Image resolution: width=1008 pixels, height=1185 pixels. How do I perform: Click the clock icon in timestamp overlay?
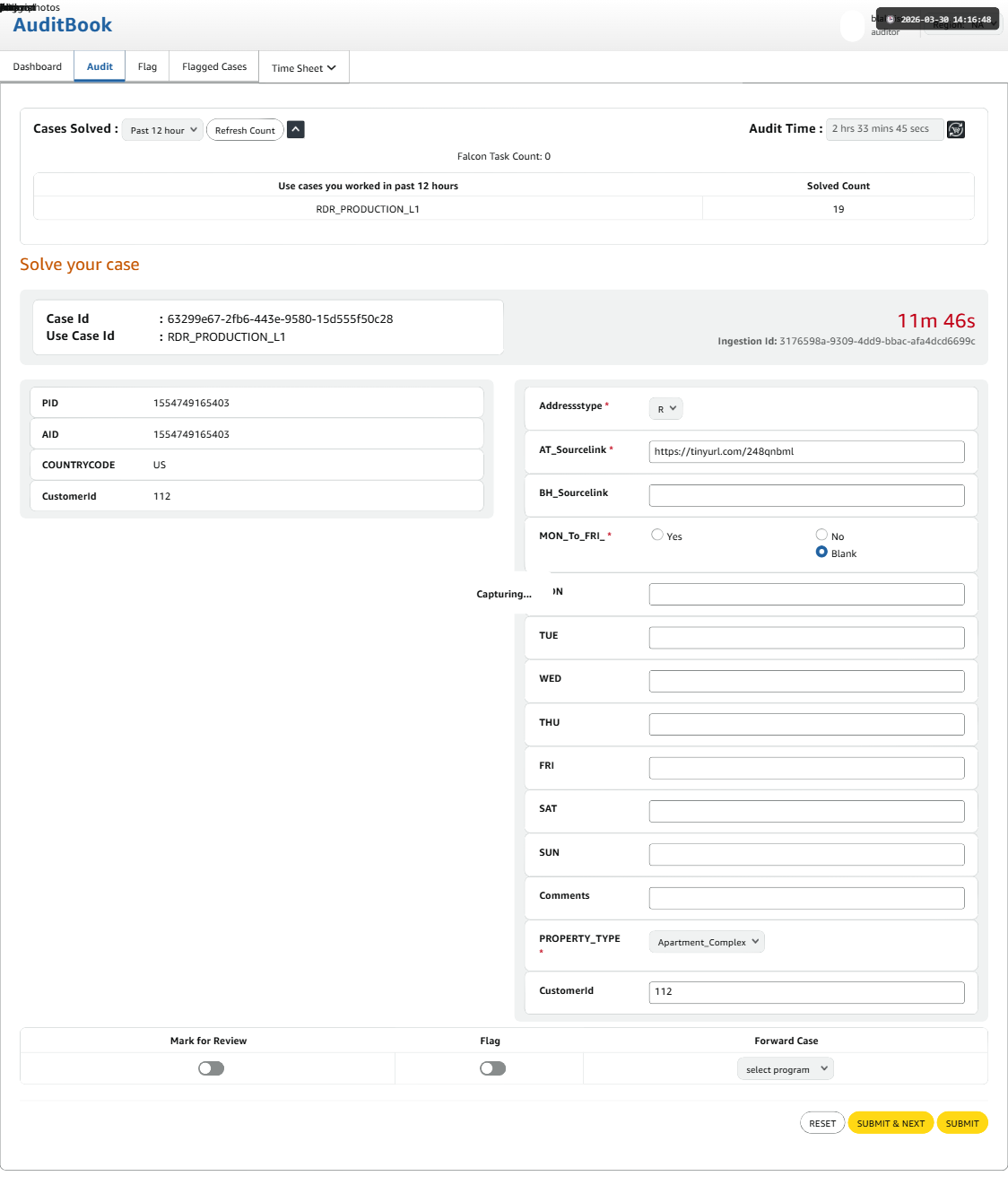(891, 20)
